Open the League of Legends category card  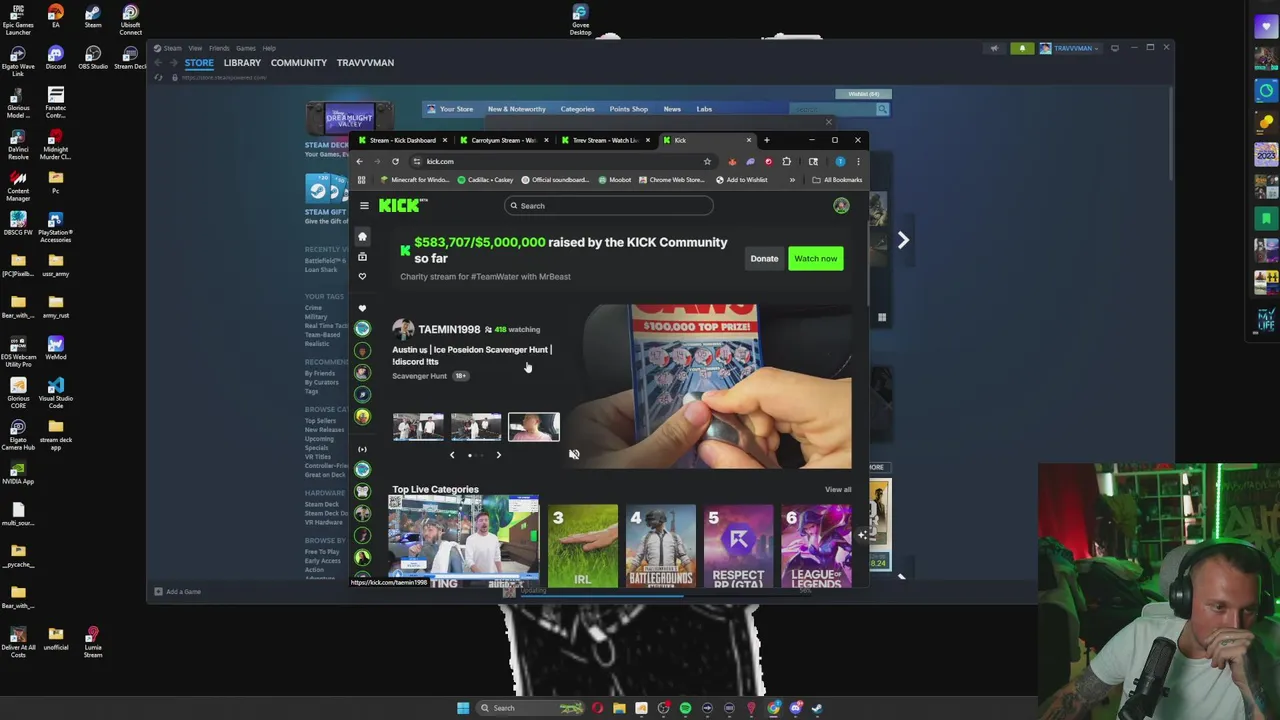(x=816, y=546)
